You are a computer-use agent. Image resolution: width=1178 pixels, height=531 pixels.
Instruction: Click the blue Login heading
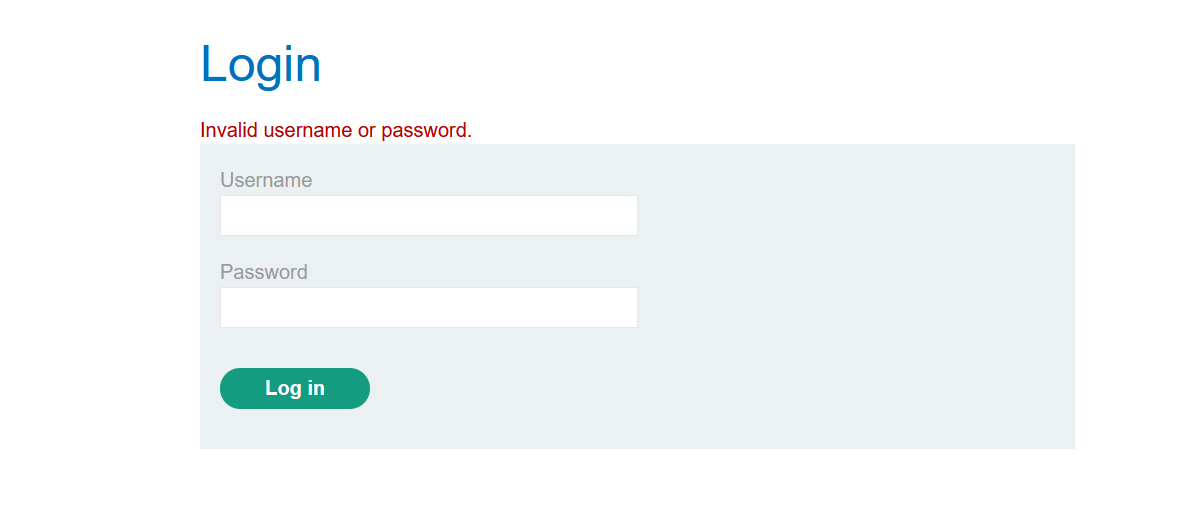click(x=261, y=65)
